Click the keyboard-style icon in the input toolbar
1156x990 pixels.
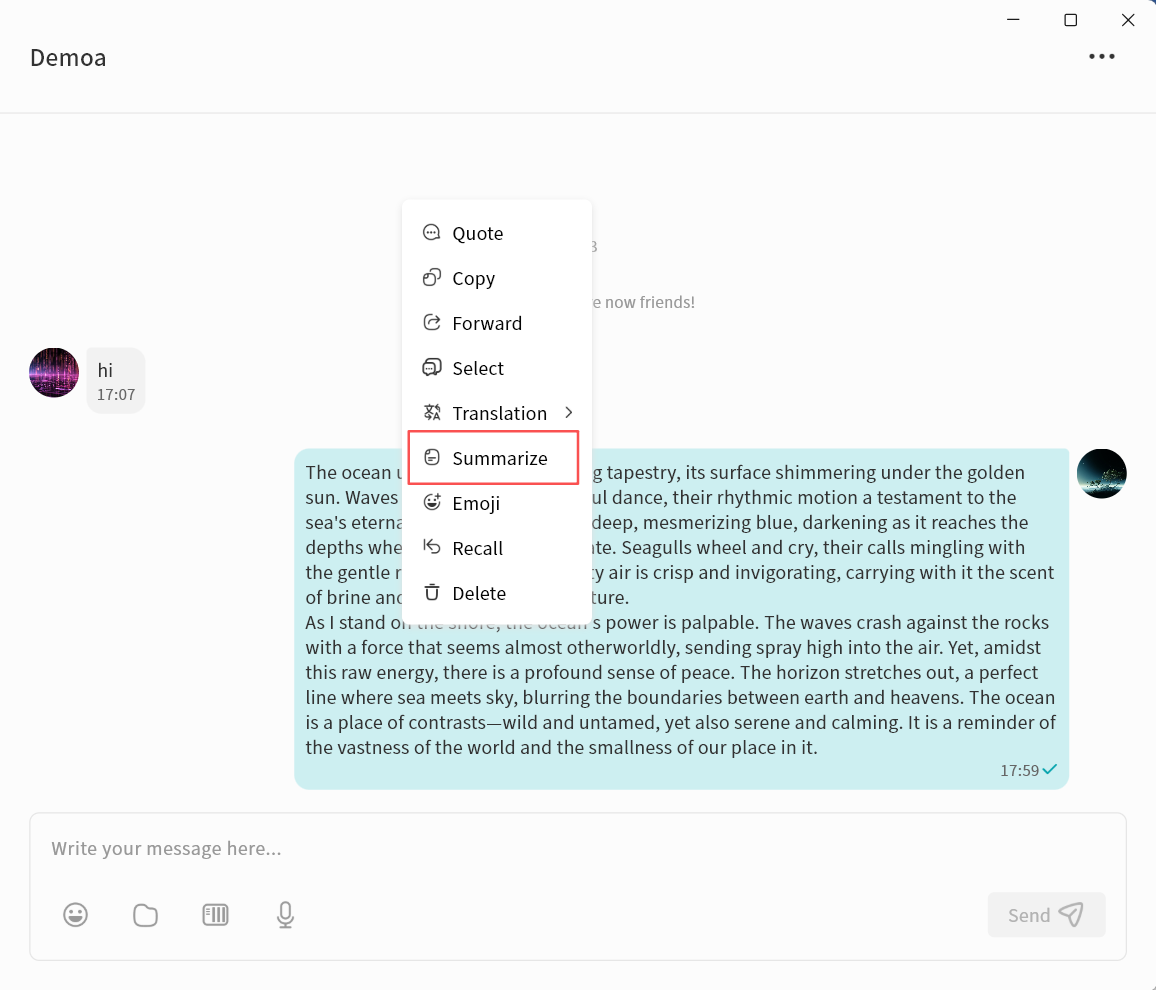(215, 914)
